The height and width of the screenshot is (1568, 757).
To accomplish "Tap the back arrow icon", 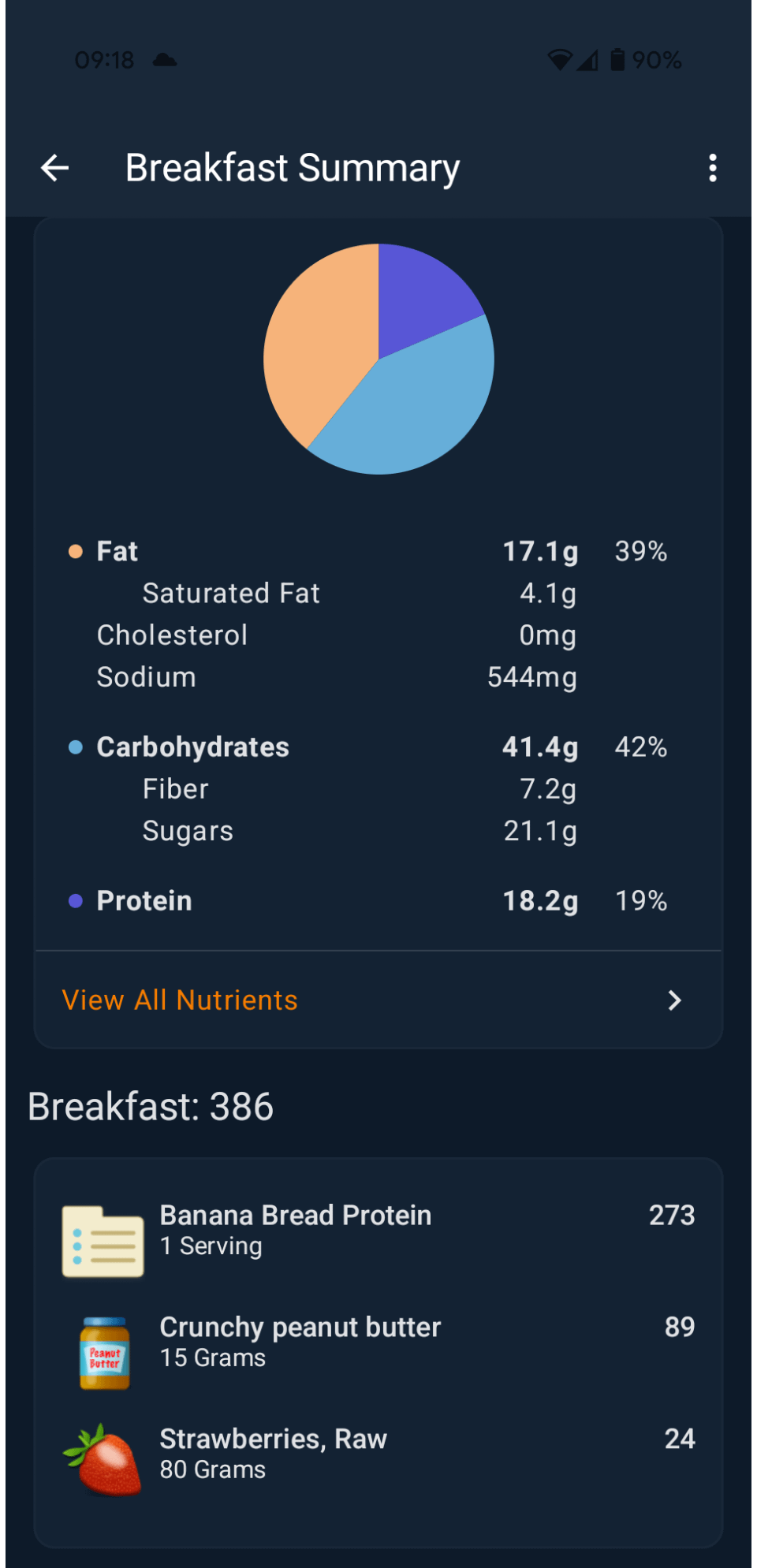I will 55,168.
